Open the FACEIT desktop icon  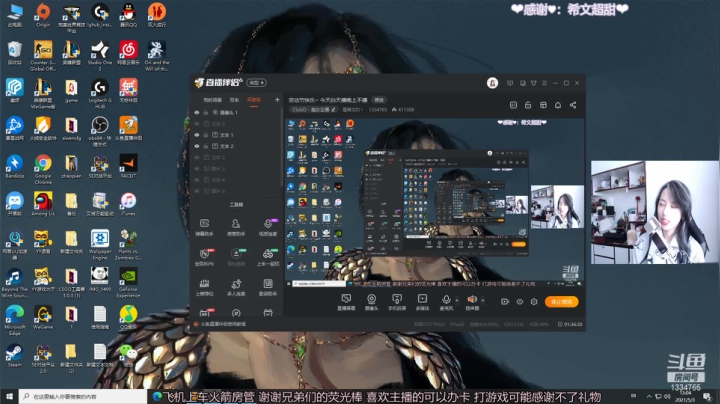coord(128,166)
